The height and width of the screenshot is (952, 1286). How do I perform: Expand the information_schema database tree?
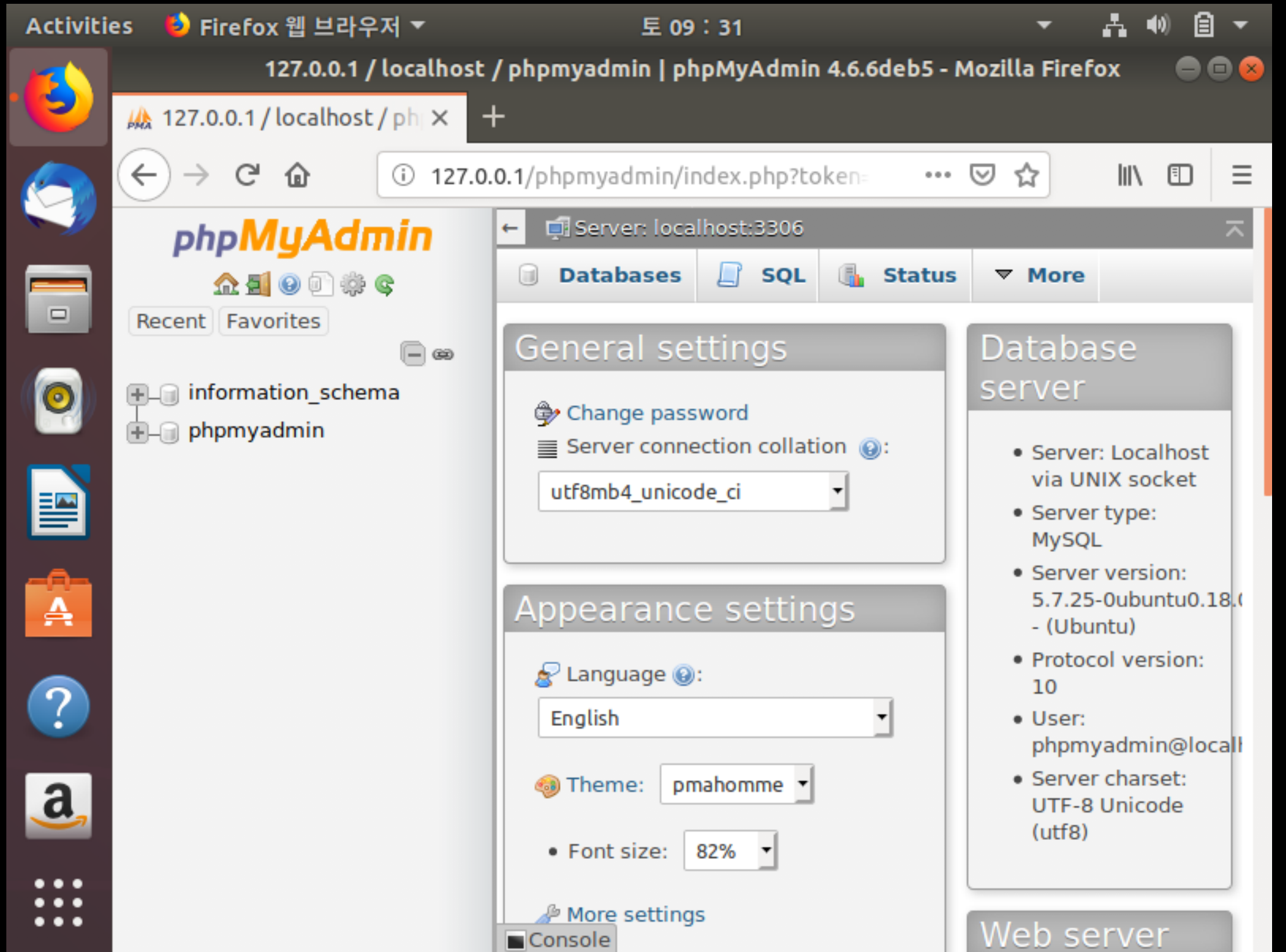[x=137, y=394]
